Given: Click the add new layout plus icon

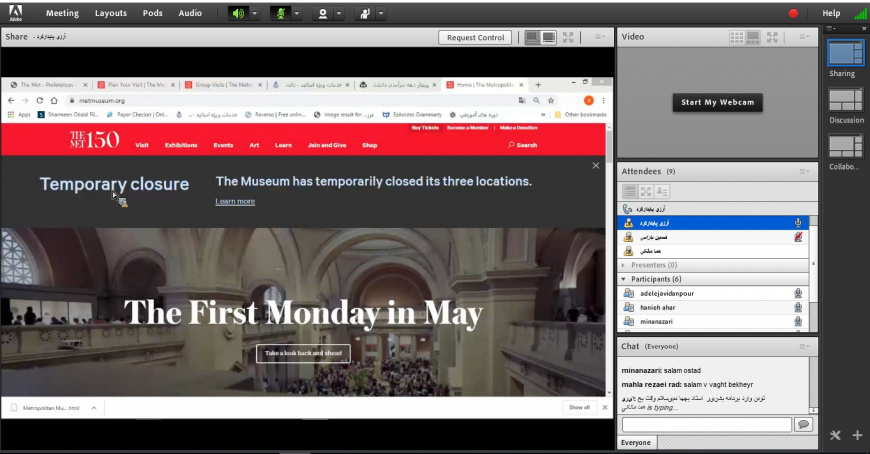Looking at the screenshot, I should 857,435.
